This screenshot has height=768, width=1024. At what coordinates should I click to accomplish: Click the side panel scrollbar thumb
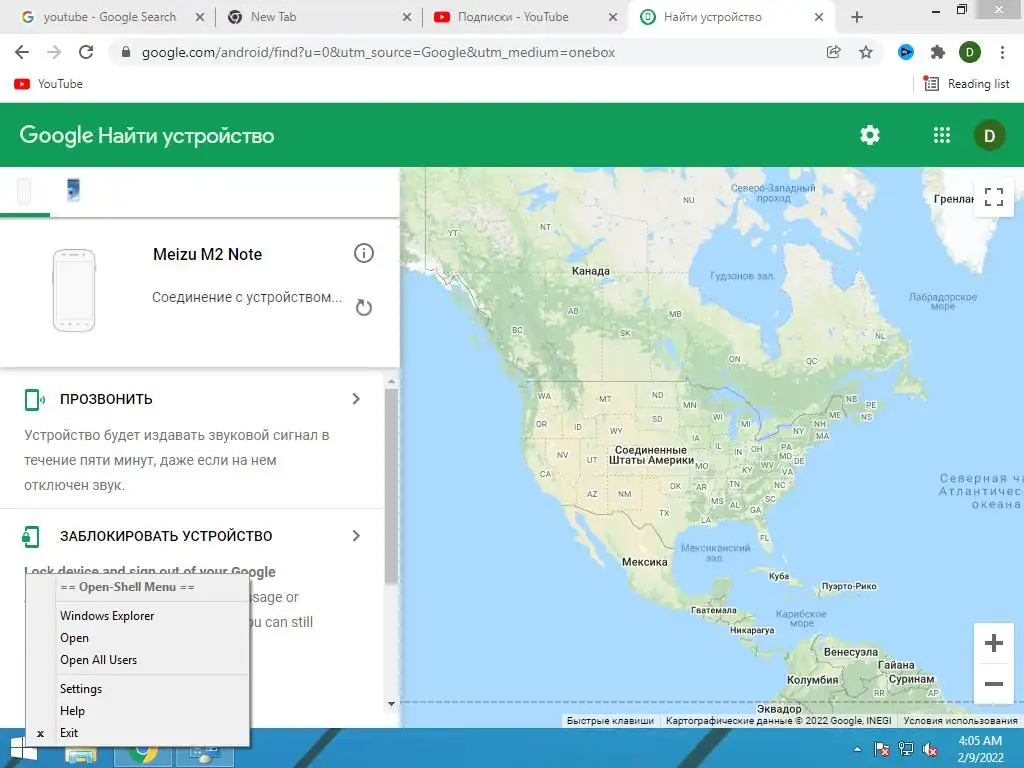click(x=392, y=487)
